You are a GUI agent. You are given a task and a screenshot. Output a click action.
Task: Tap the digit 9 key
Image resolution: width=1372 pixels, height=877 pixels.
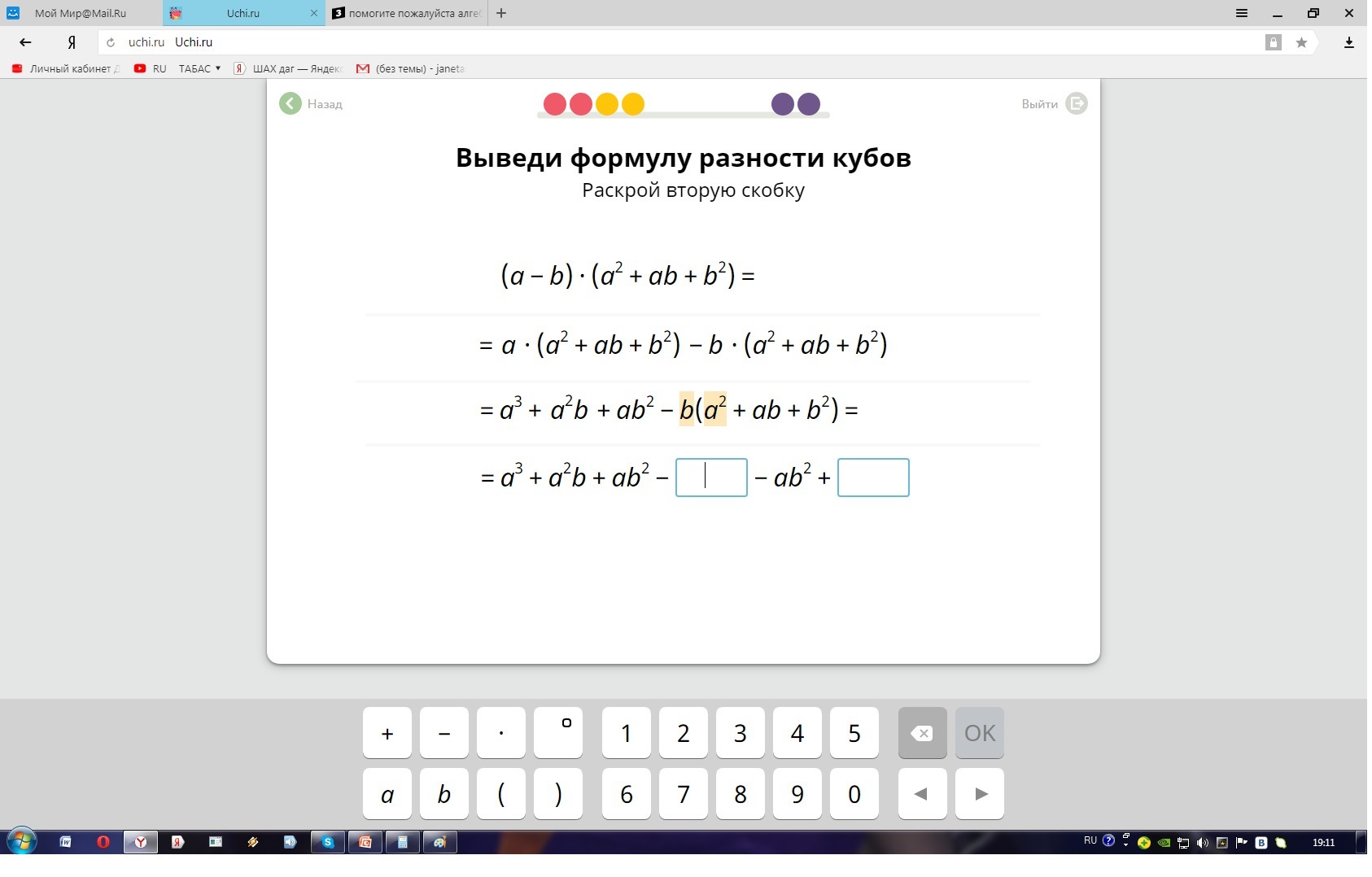[797, 793]
